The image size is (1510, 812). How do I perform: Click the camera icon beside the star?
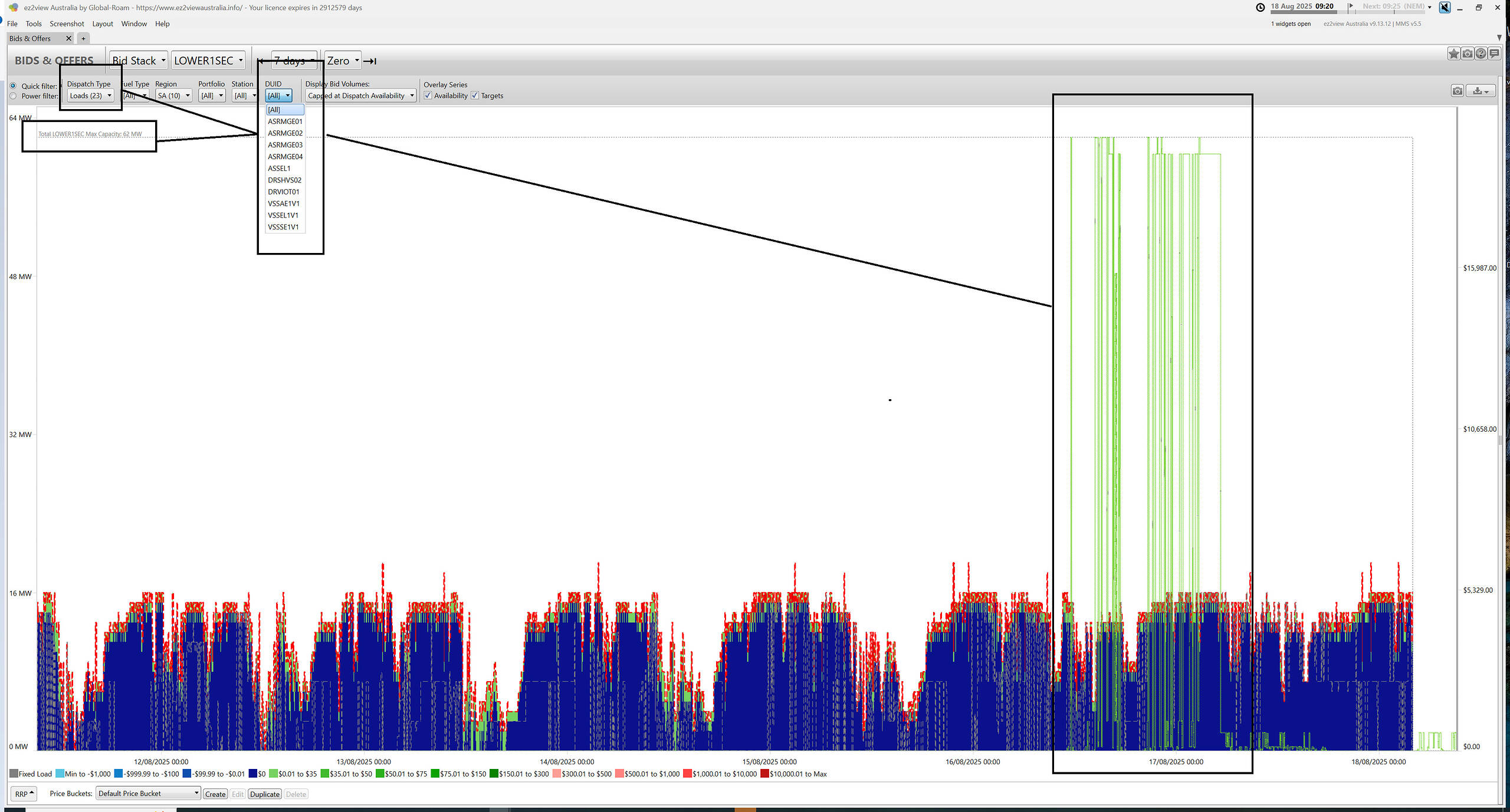tap(1468, 54)
